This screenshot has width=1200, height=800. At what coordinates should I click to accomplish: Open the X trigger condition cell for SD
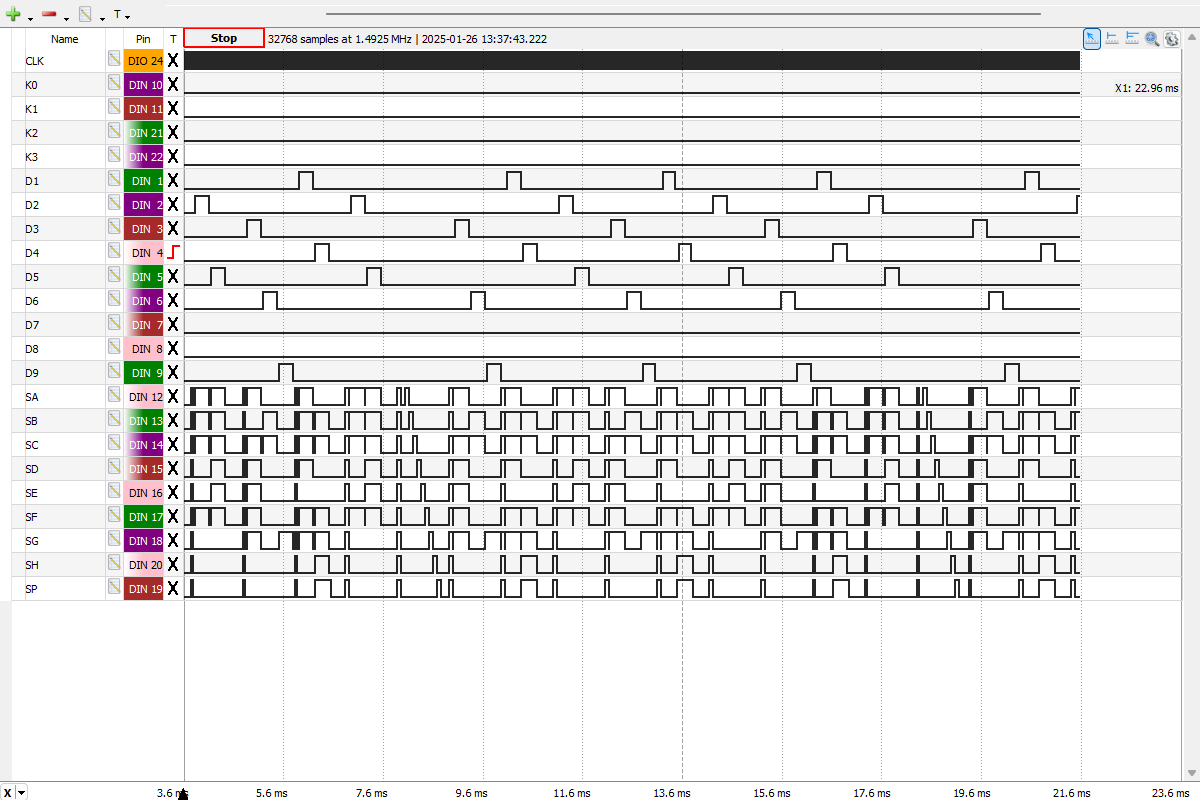pos(173,468)
